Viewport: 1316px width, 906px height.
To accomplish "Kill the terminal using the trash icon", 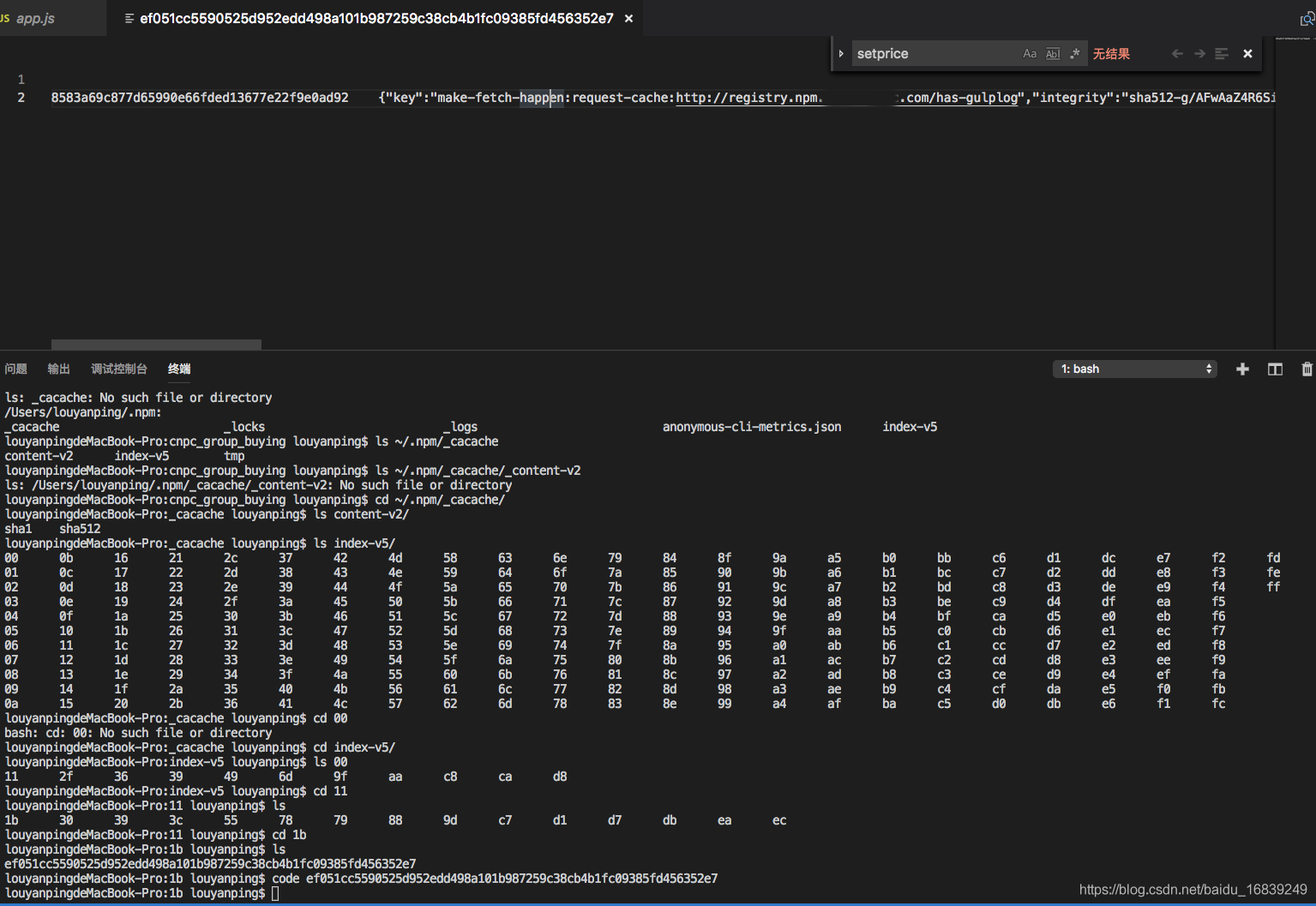I will coord(1307,369).
